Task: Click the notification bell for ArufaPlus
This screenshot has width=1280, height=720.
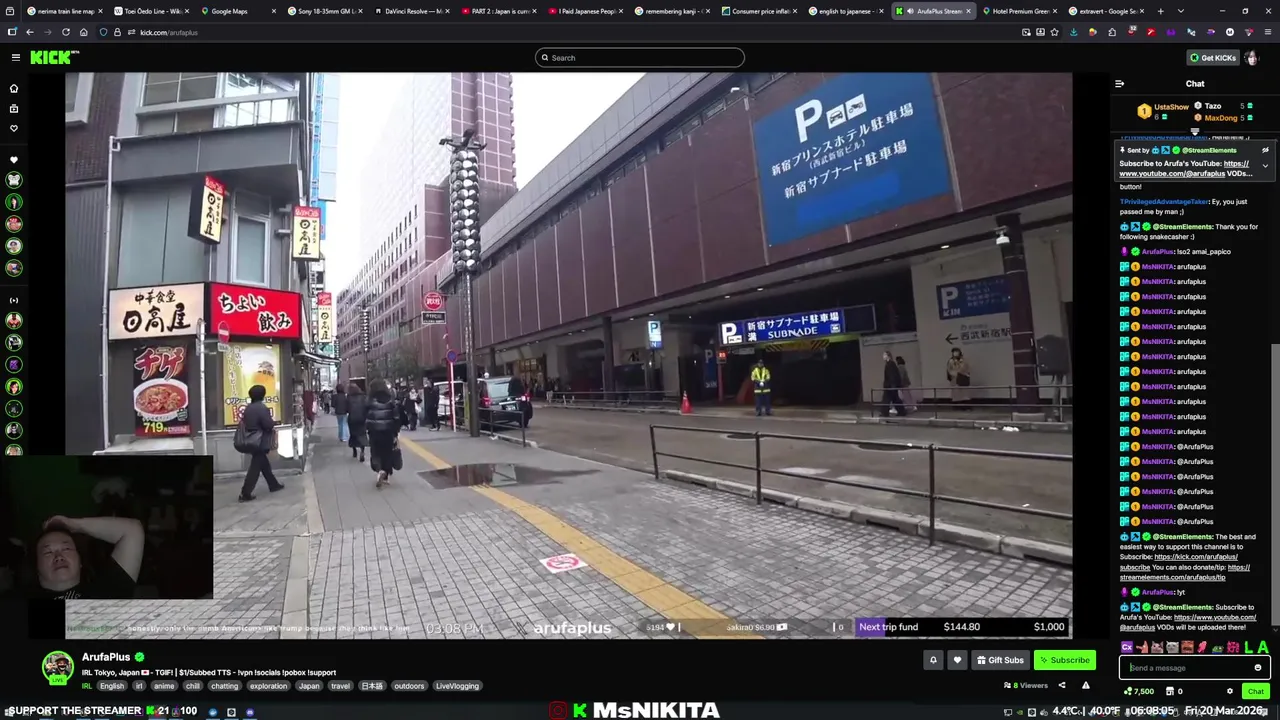Action: [933, 660]
